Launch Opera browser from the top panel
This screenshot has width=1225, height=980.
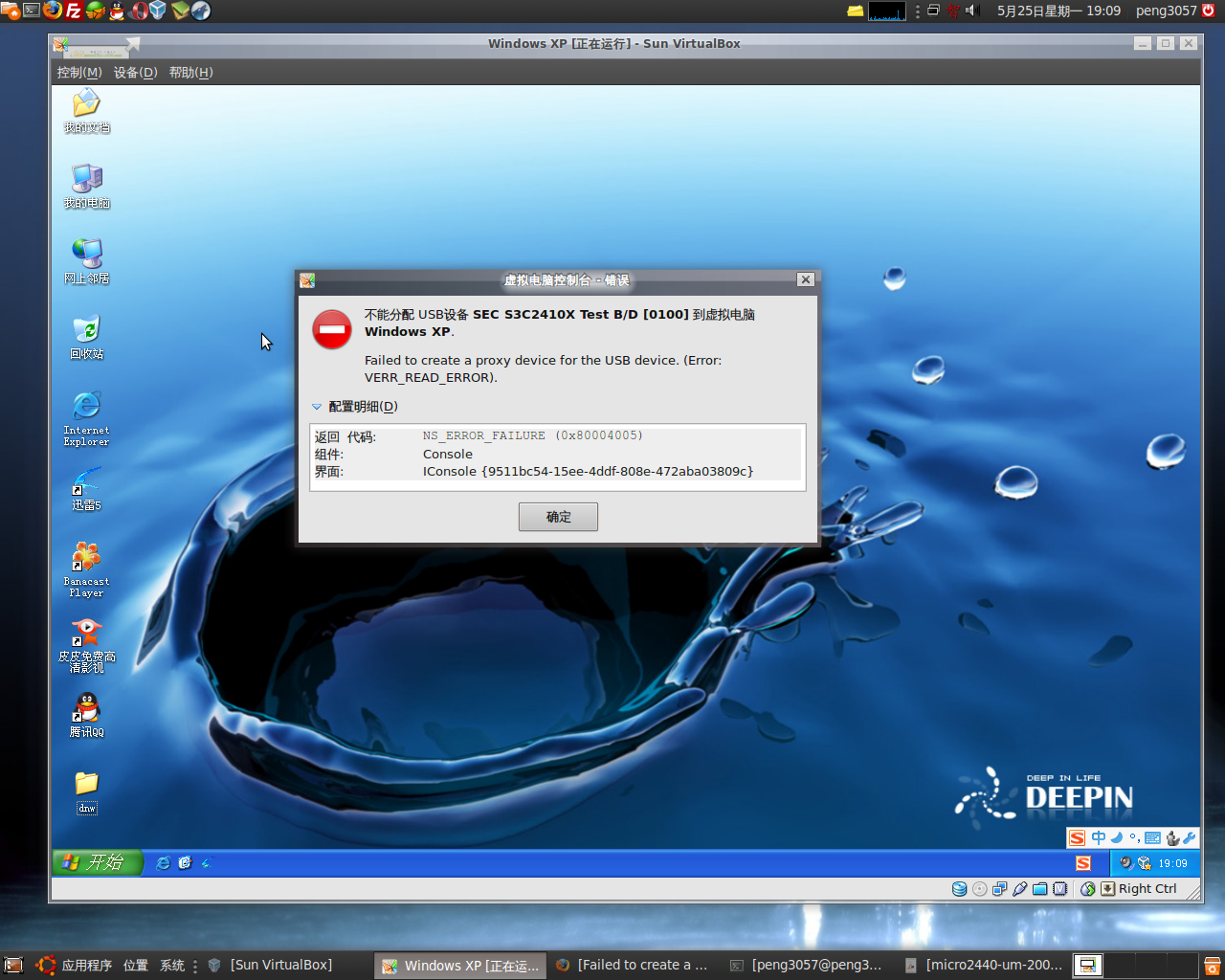pos(139,11)
